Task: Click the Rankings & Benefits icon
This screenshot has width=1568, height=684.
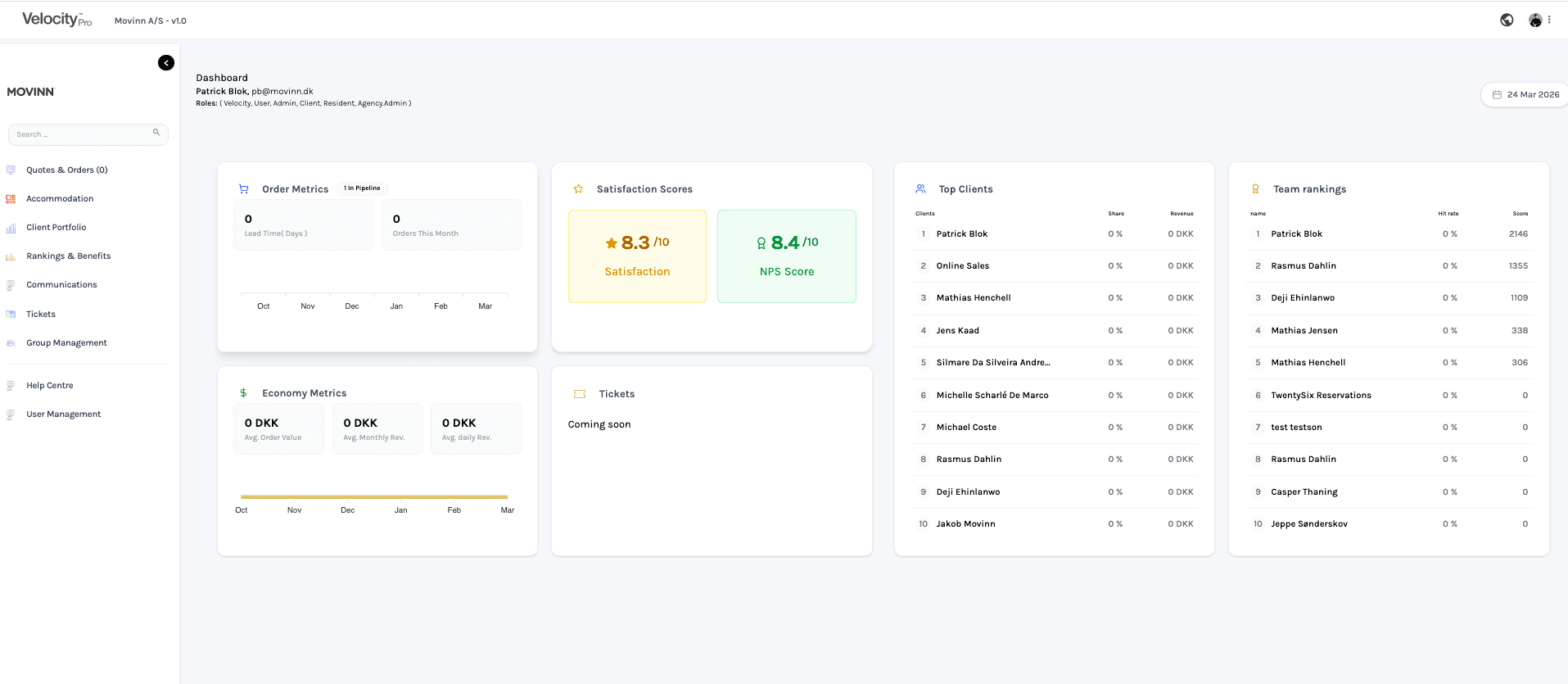Action: [11, 256]
